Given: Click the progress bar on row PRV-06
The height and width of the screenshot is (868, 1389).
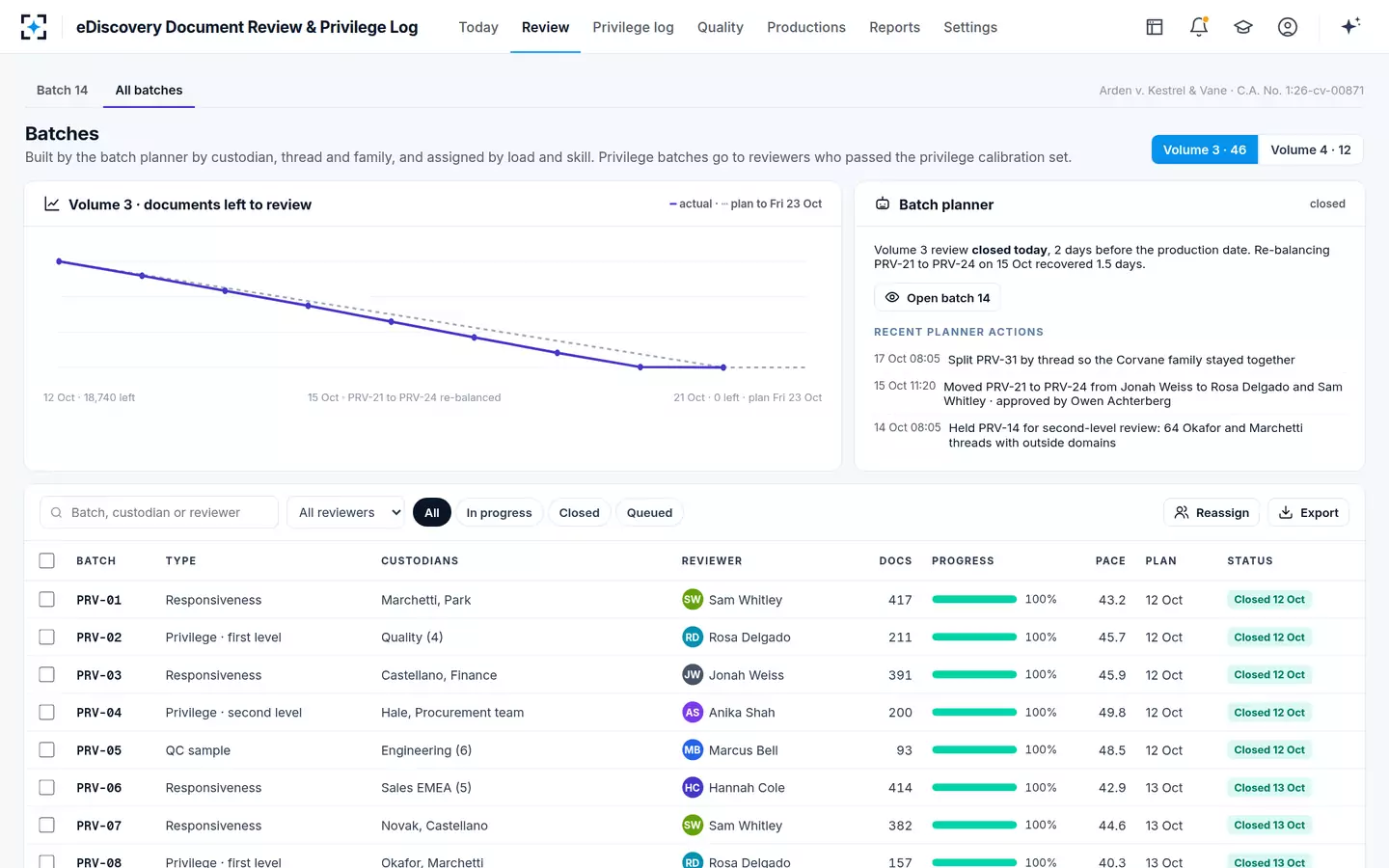Looking at the screenshot, I should [974, 788].
